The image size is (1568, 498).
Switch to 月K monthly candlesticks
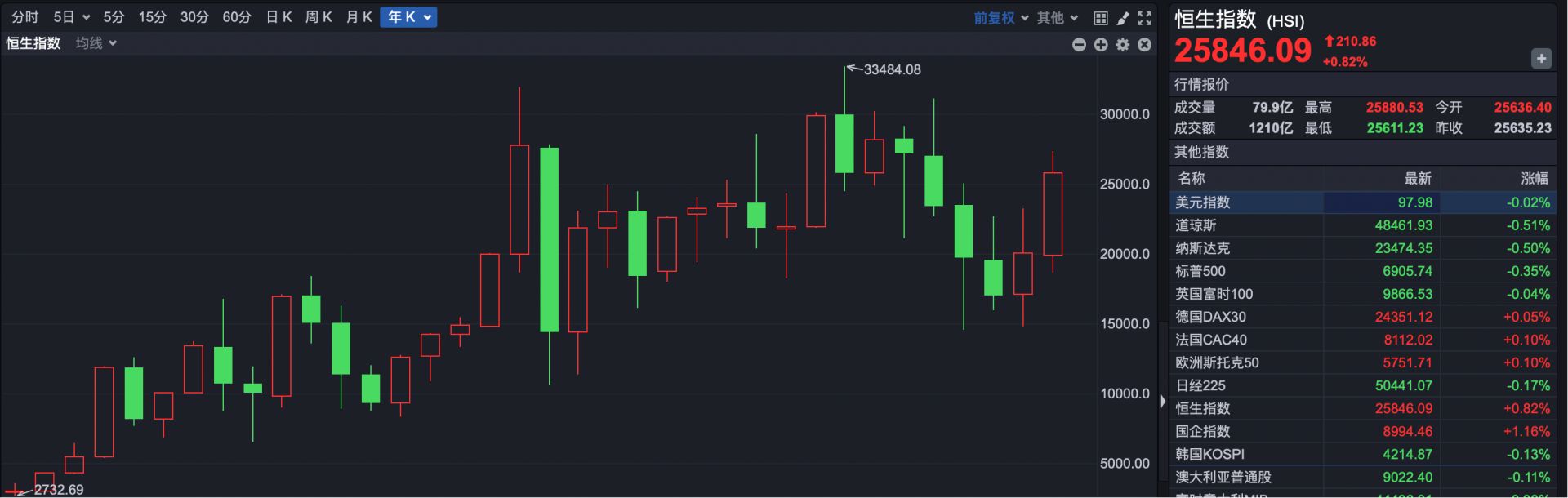point(359,17)
